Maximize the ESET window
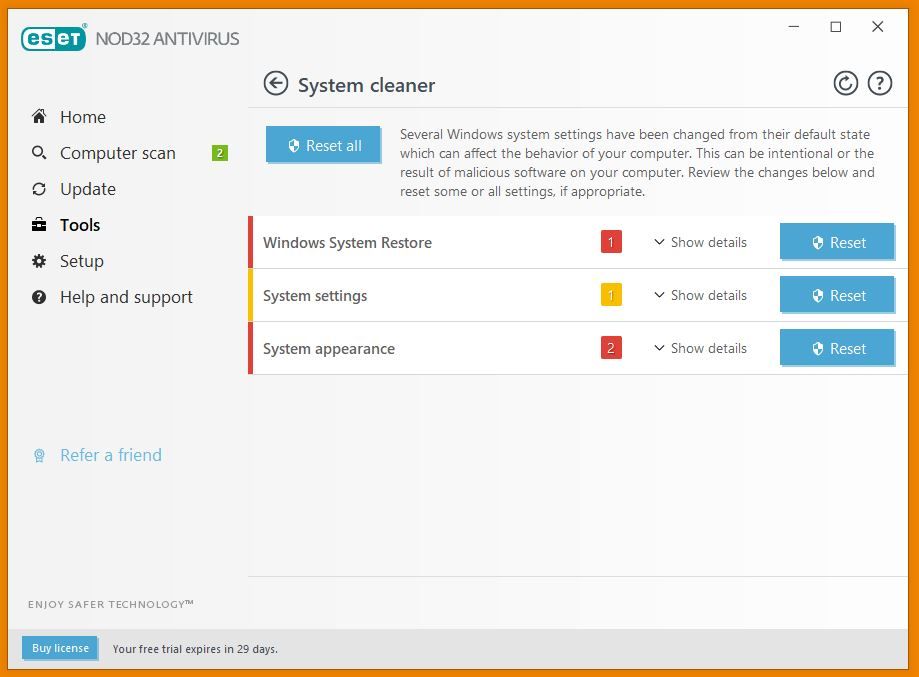This screenshot has height=677, width=919. coord(836,26)
